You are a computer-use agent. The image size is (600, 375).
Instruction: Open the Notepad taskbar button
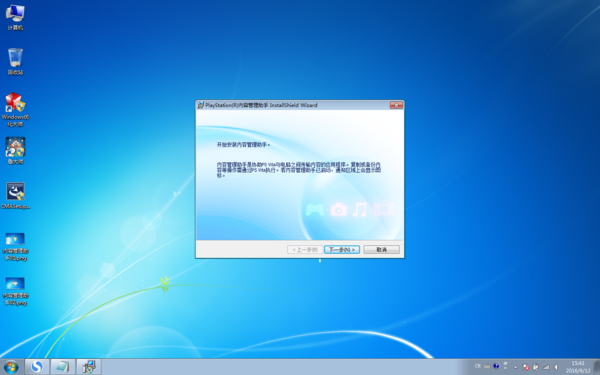pyautogui.click(x=63, y=367)
